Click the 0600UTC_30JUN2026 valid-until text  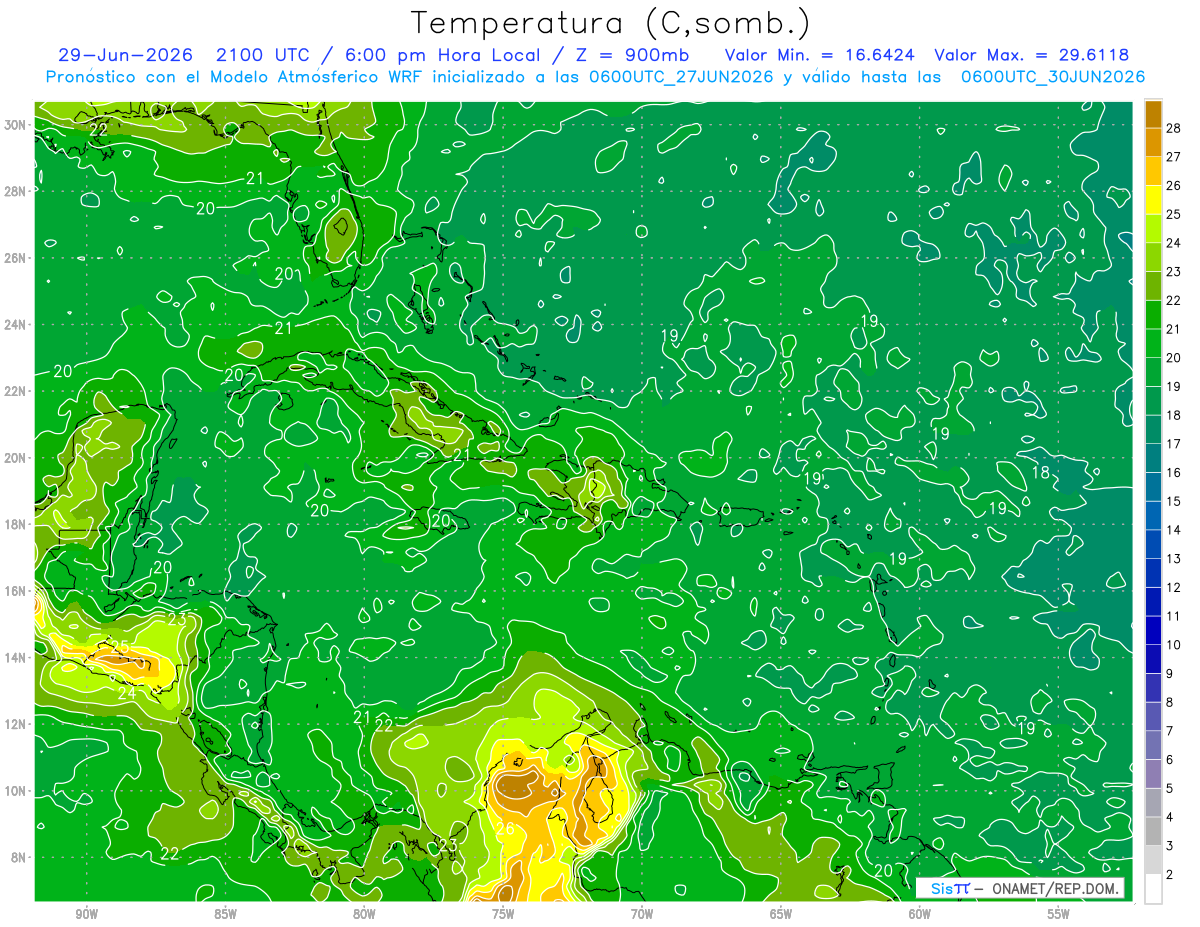[x=1053, y=76]
